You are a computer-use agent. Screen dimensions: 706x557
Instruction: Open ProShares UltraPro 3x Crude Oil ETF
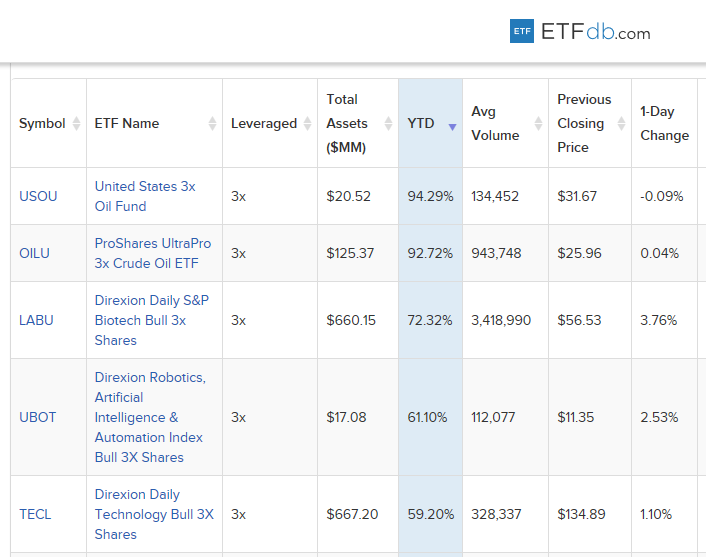pos(147,253)
